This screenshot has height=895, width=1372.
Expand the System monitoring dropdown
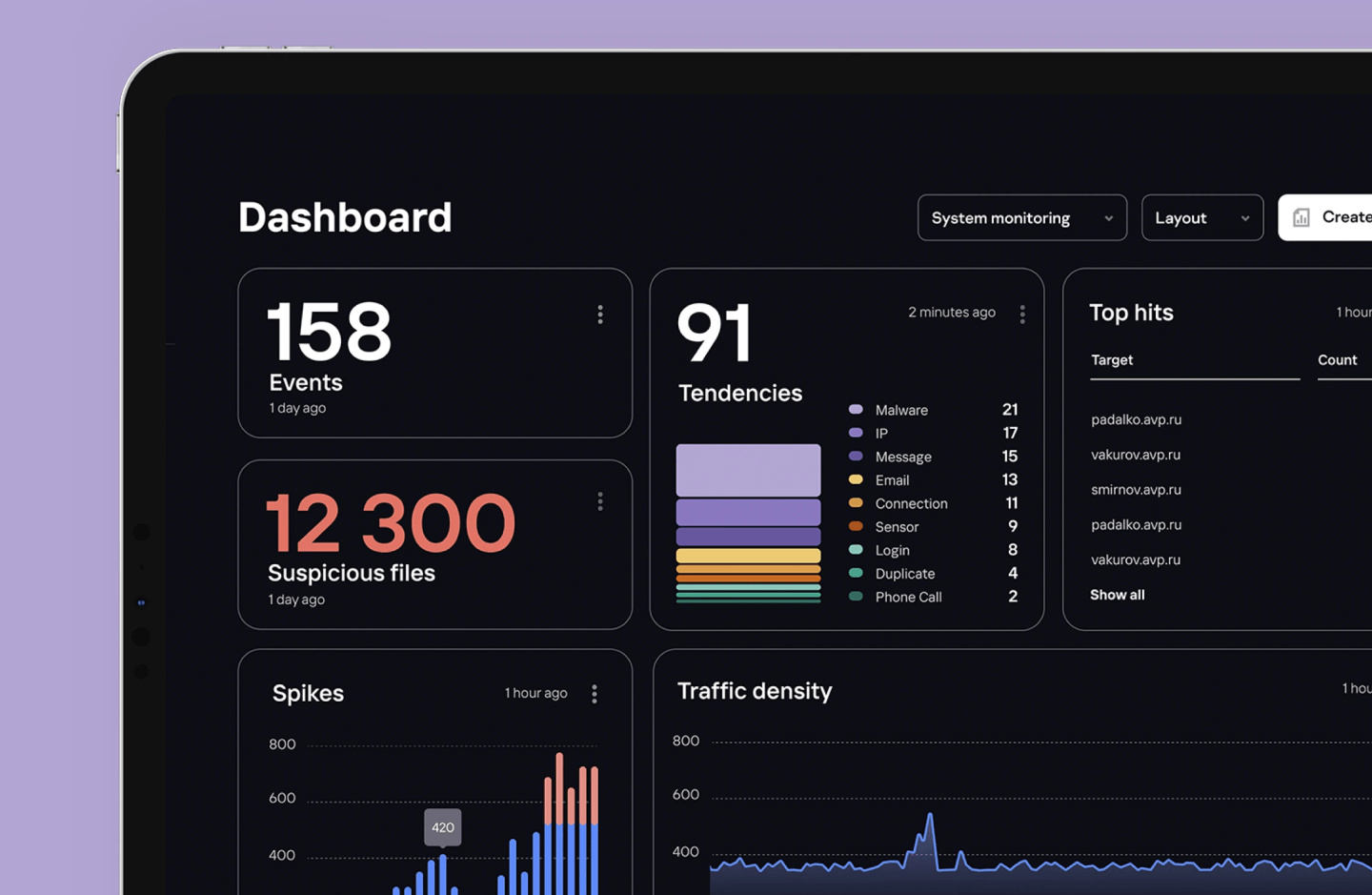[x=1022, y=218]
